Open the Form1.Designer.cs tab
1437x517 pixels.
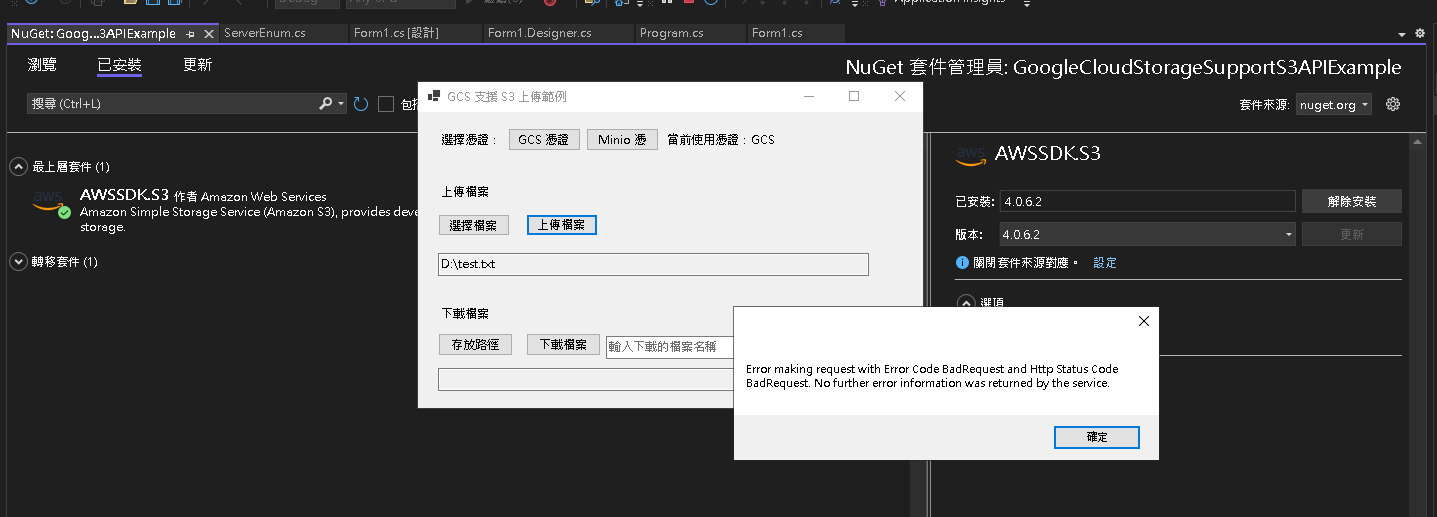[539, 33]
